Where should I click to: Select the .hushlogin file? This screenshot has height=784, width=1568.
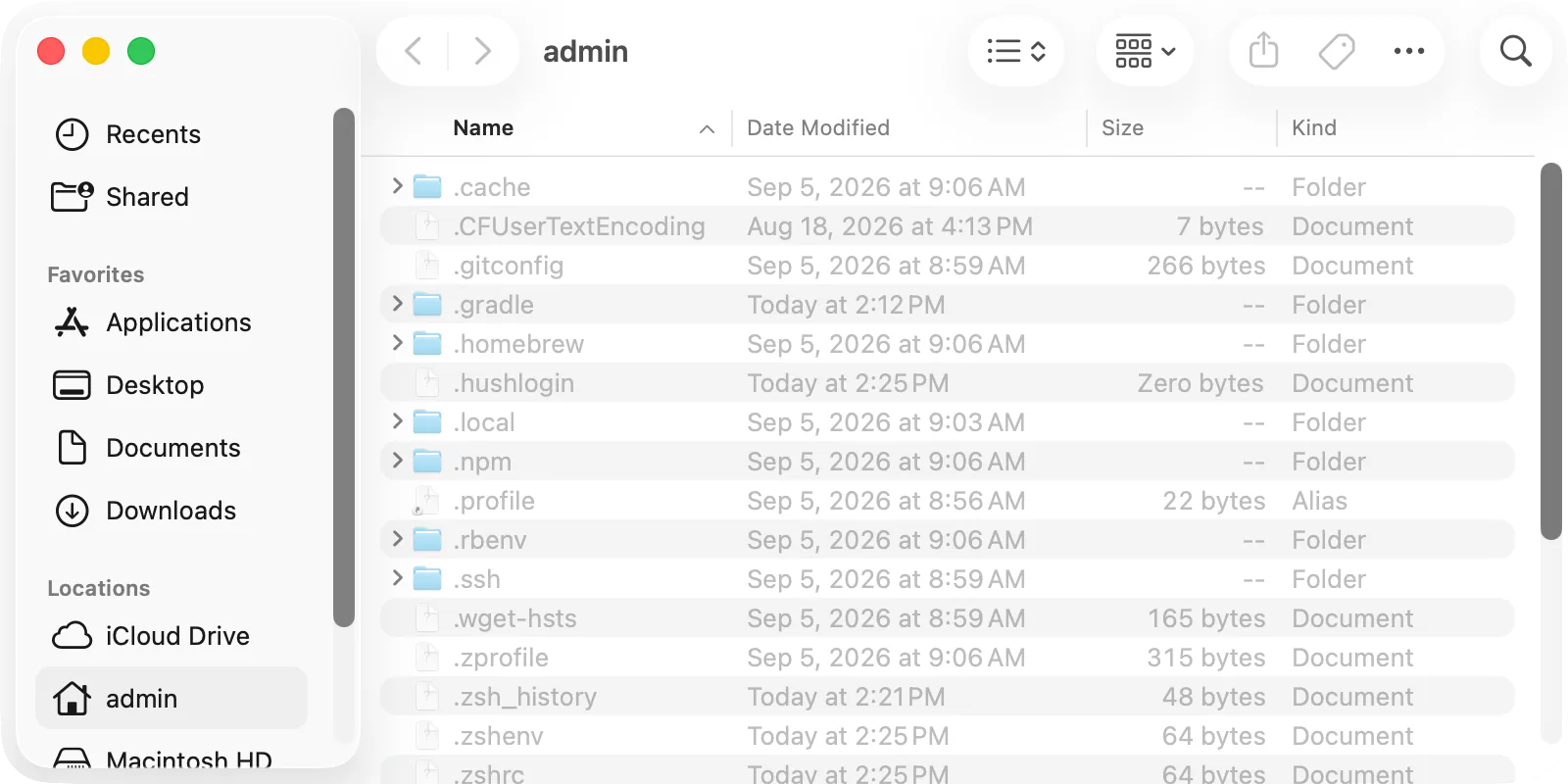pos(948,383)
